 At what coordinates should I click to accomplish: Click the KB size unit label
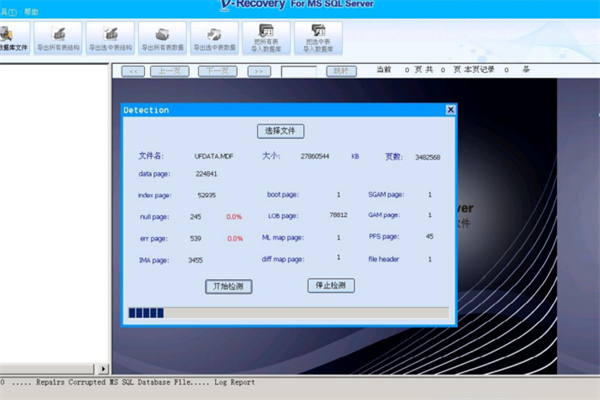click(355, 157)
